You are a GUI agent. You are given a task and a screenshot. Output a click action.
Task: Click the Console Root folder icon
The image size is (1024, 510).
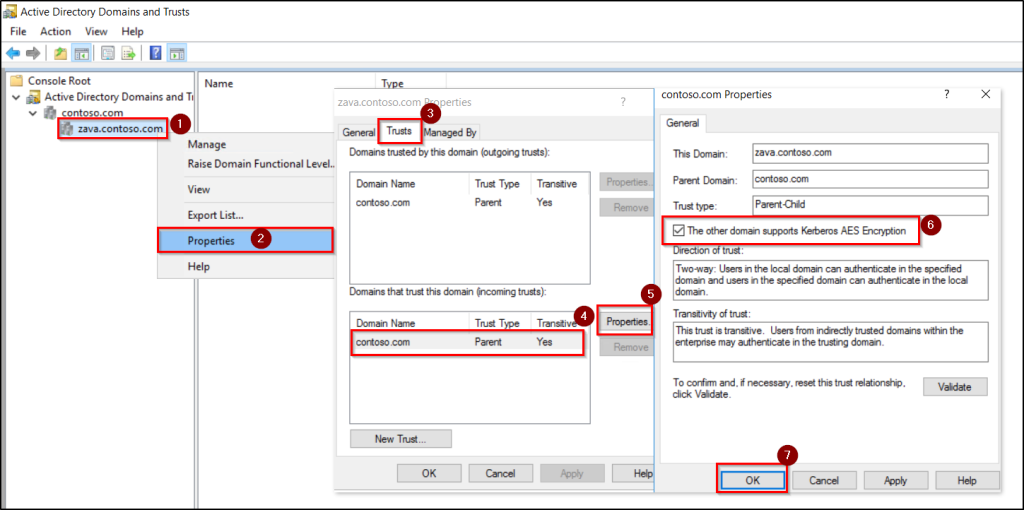click(x=16, y=81)
